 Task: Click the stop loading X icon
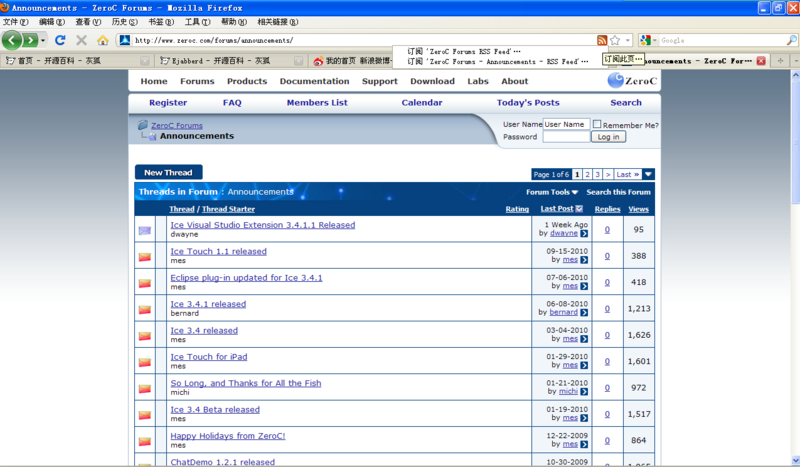point(81,40)
